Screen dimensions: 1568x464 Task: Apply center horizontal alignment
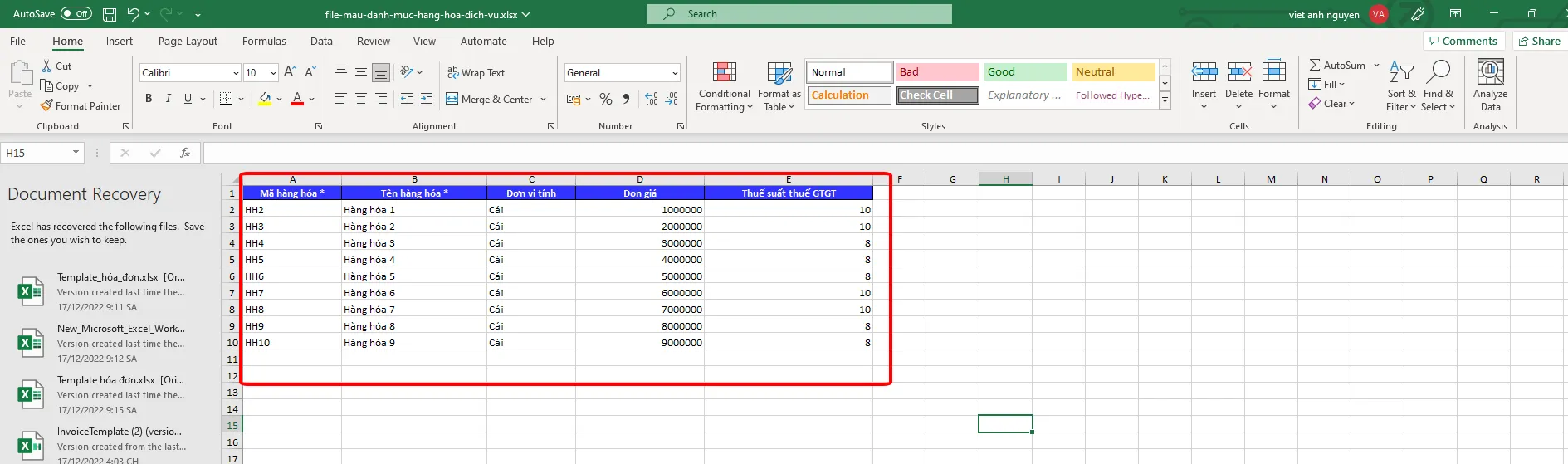pos(361,99)
